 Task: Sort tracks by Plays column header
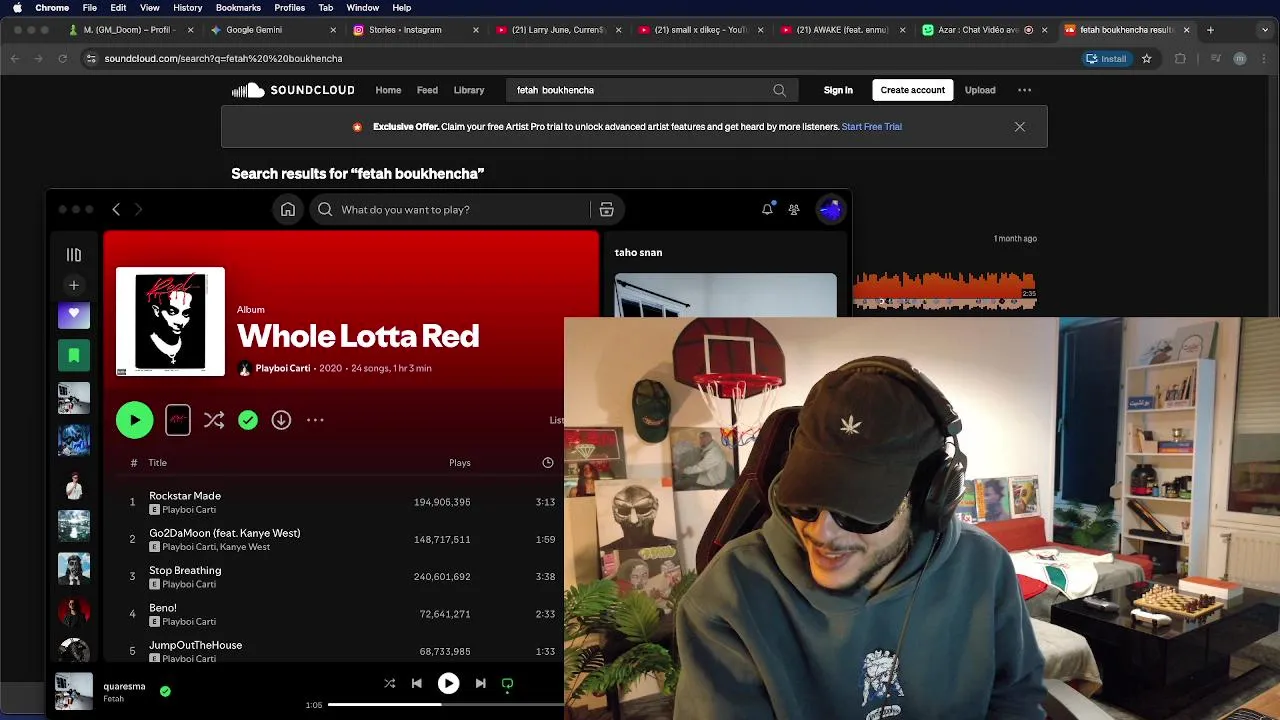click(460, 463)
